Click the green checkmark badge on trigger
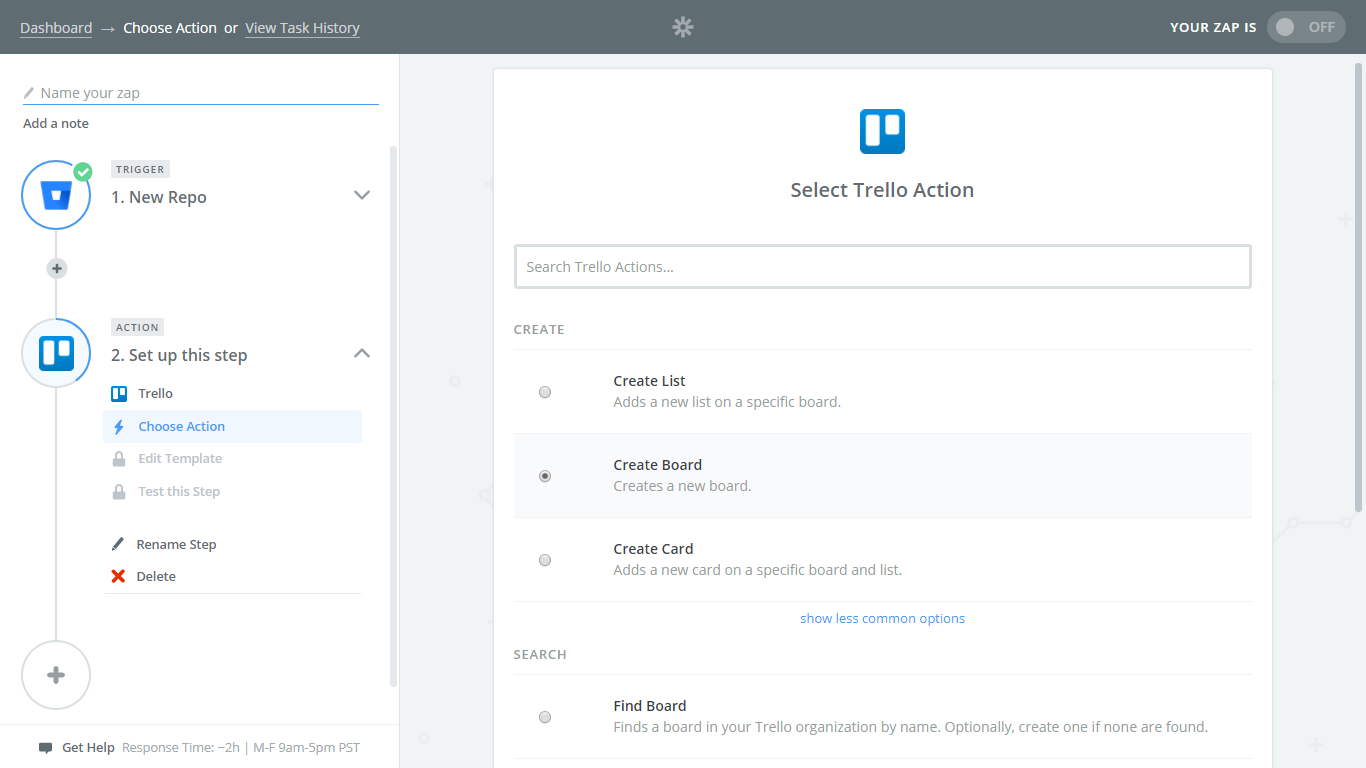Viewport: 1366px width, 768px height. tap(83, 171)
